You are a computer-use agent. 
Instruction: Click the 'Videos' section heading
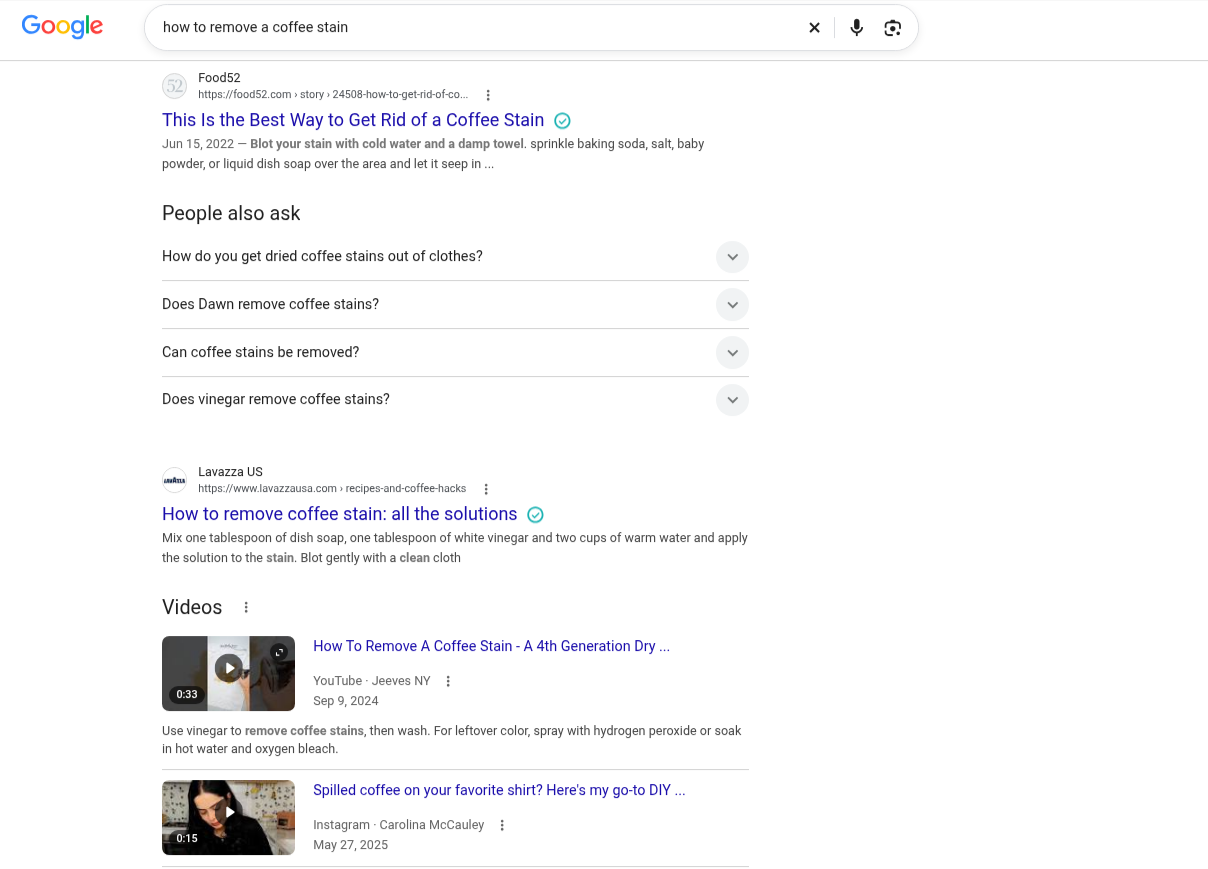point(192,607)
